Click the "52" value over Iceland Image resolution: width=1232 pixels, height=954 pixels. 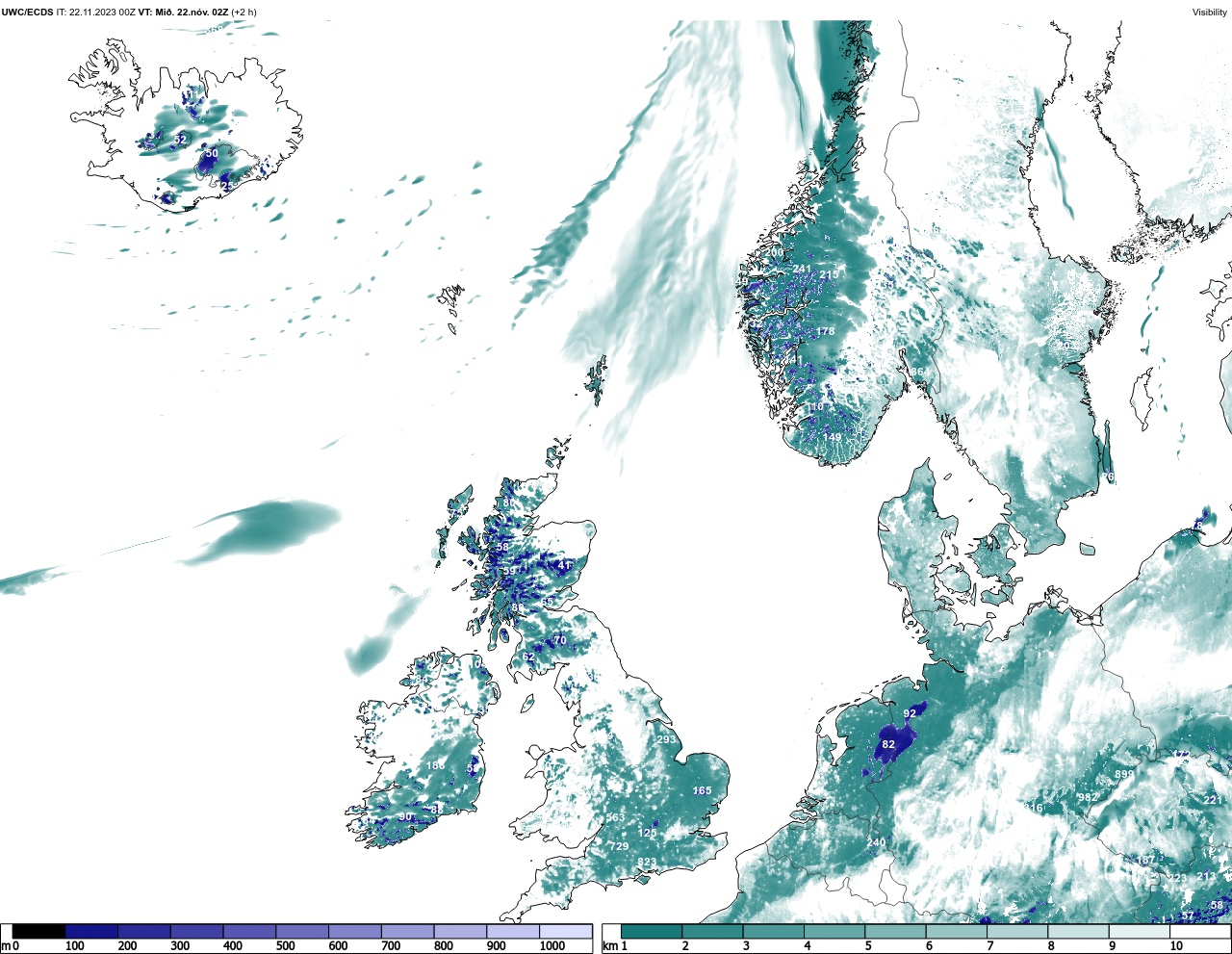tap(180, 140)
